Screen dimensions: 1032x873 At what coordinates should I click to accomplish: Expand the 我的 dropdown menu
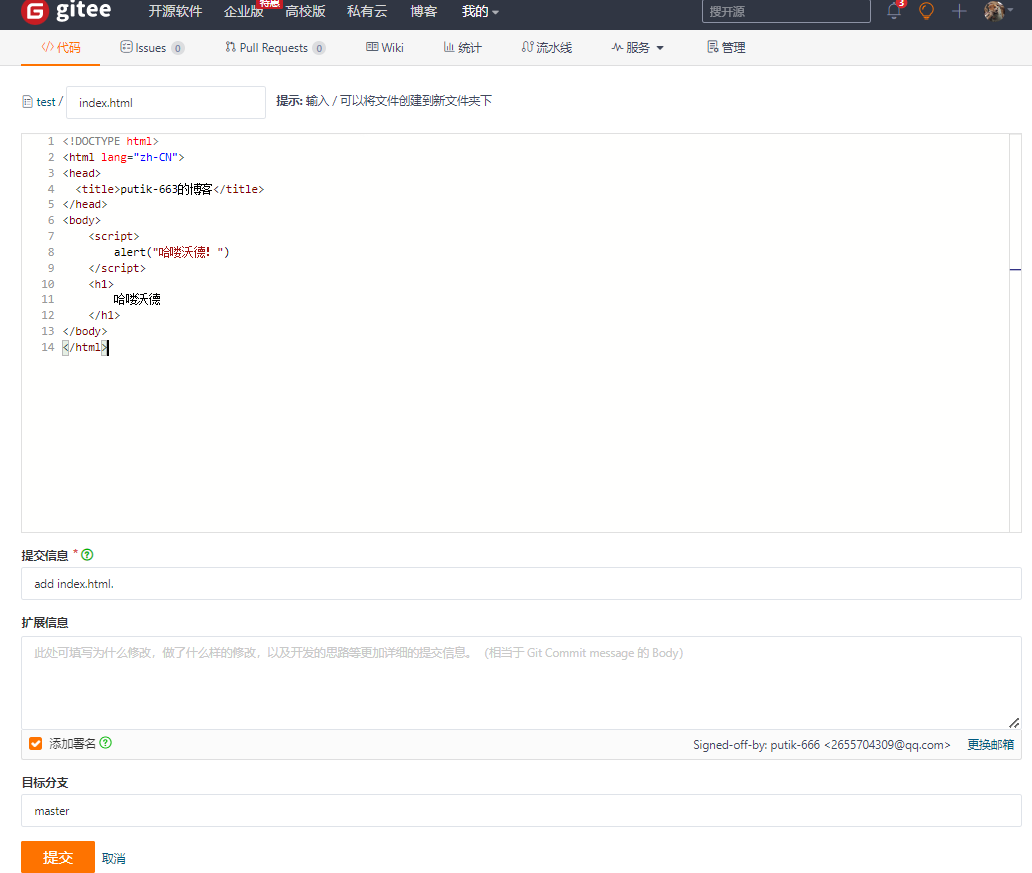pos(480,12)
